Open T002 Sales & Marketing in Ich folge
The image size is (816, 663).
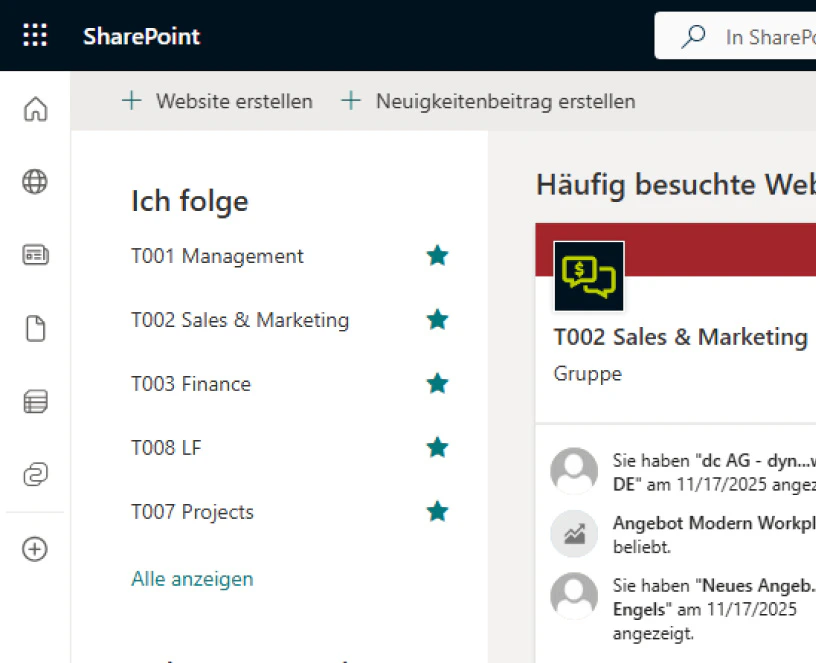point(240,320)
